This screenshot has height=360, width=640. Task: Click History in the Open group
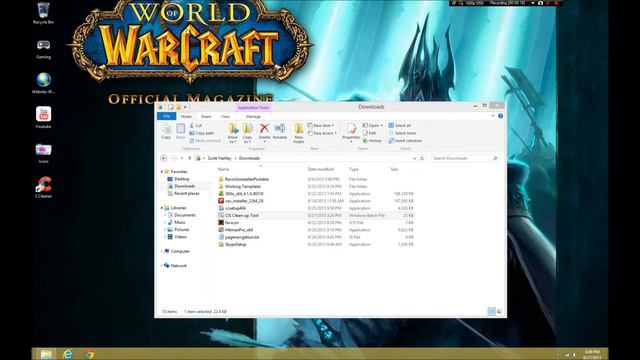(372, 141)
